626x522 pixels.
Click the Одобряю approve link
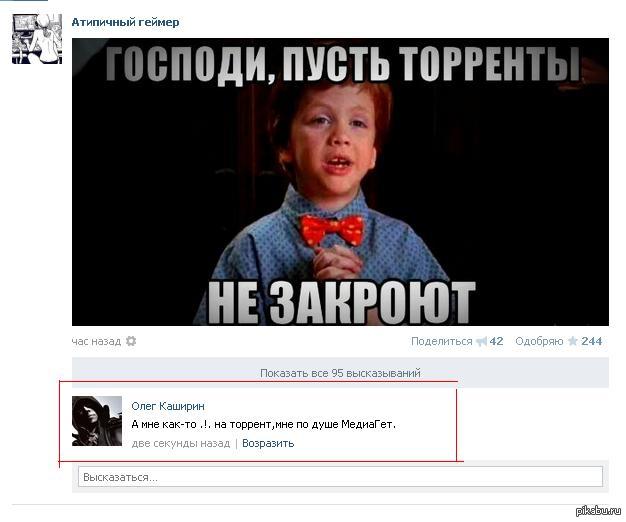(539, 341)
